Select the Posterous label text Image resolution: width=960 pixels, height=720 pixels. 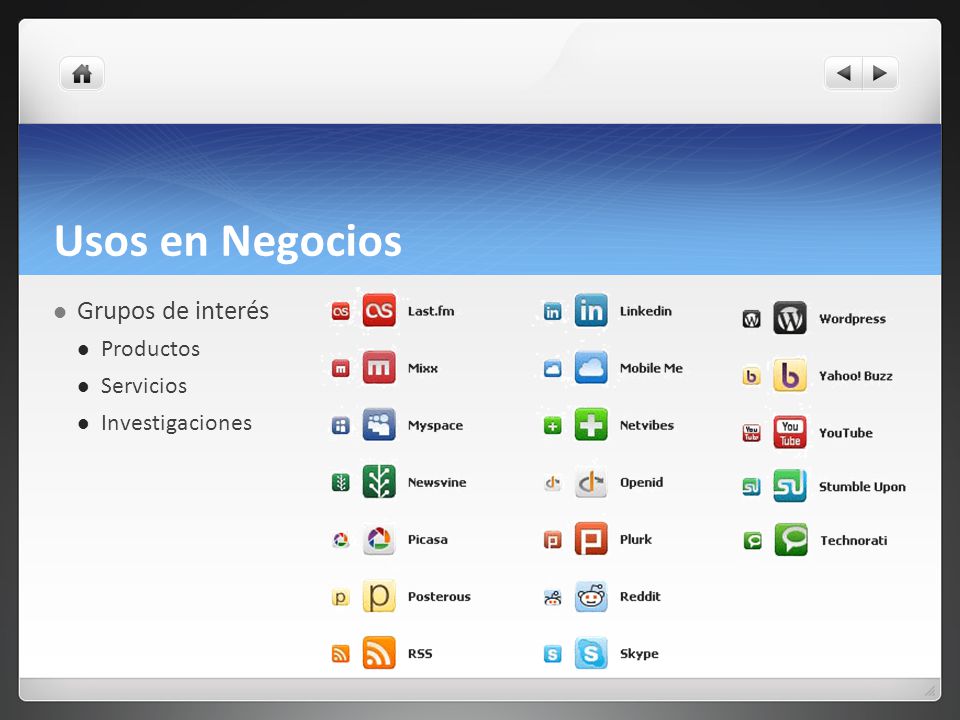coord(439,596)
